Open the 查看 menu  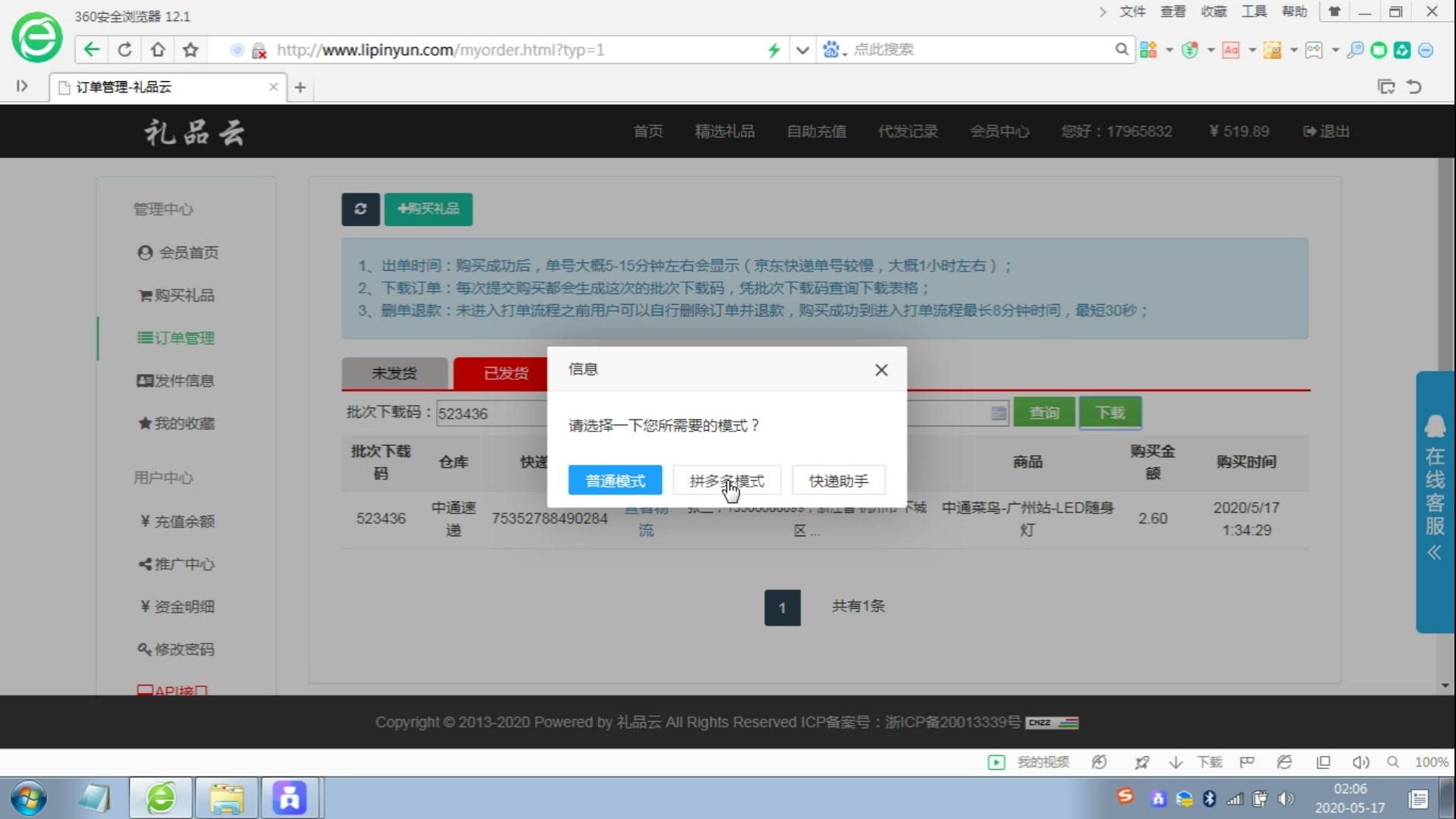[x=1173, y=11]
